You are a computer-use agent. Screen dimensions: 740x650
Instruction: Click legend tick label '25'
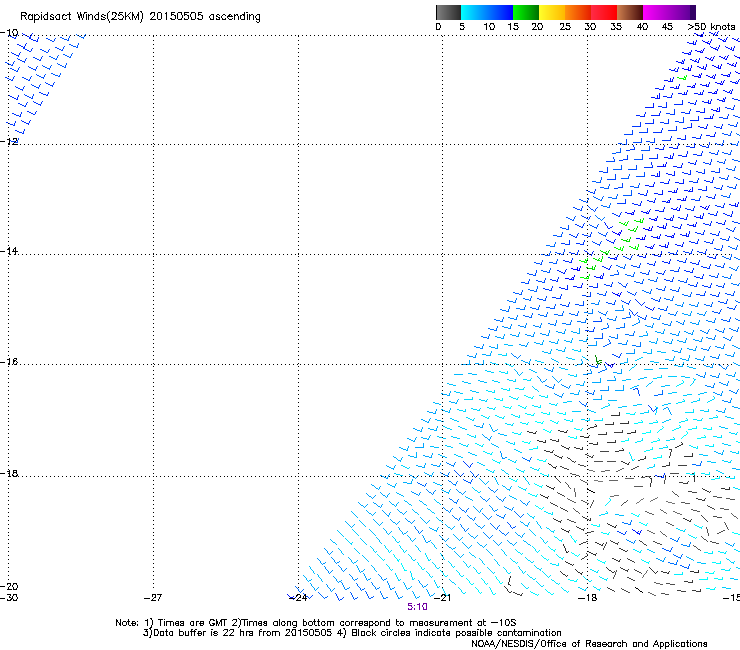[565, 27]
